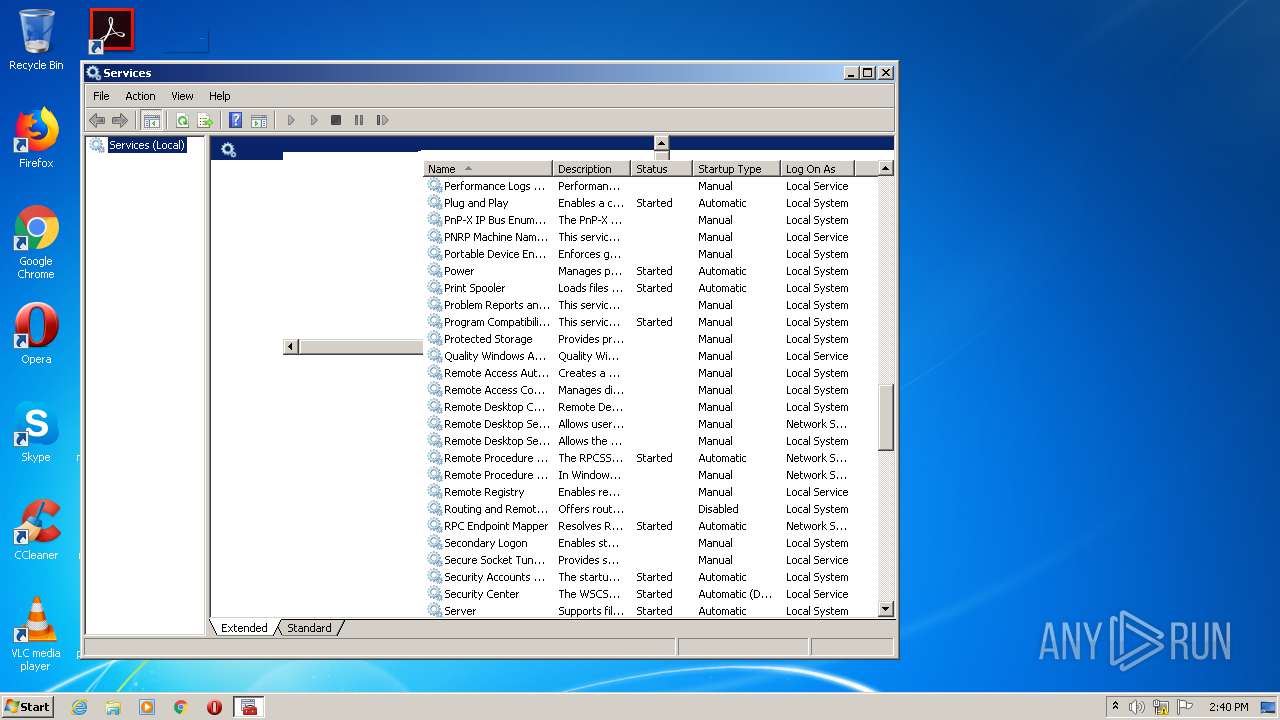Open Opera from the taskbar

(214, 707)
